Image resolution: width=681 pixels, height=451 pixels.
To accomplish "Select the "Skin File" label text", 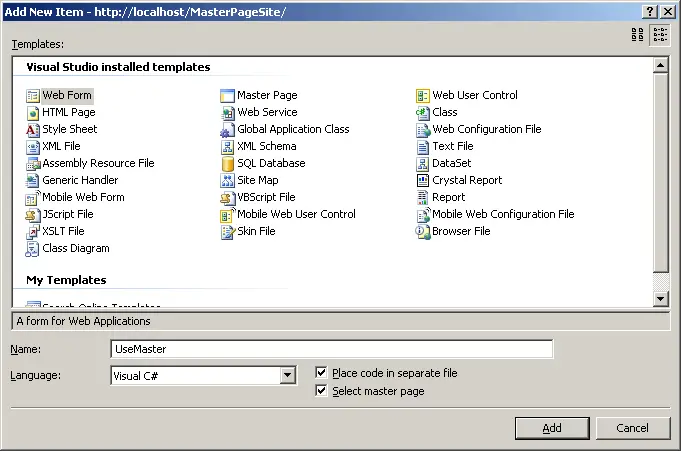I will 256,232.
